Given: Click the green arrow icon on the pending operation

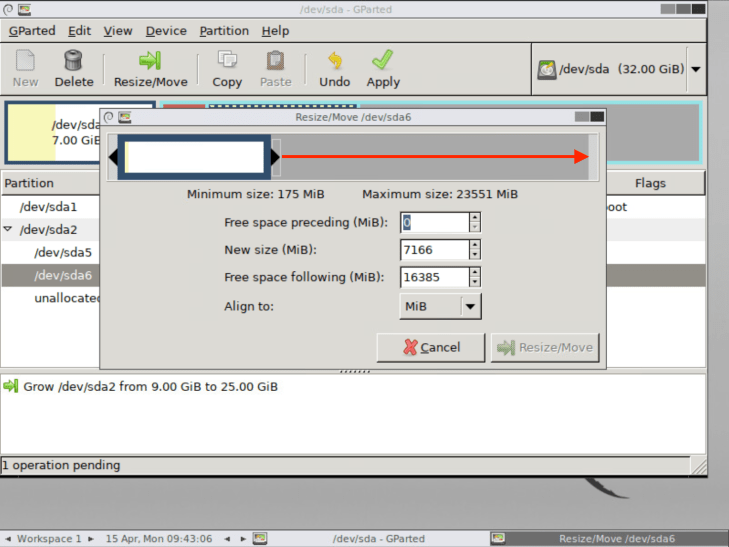Looking at the screenshot, I should click(10, 386).
